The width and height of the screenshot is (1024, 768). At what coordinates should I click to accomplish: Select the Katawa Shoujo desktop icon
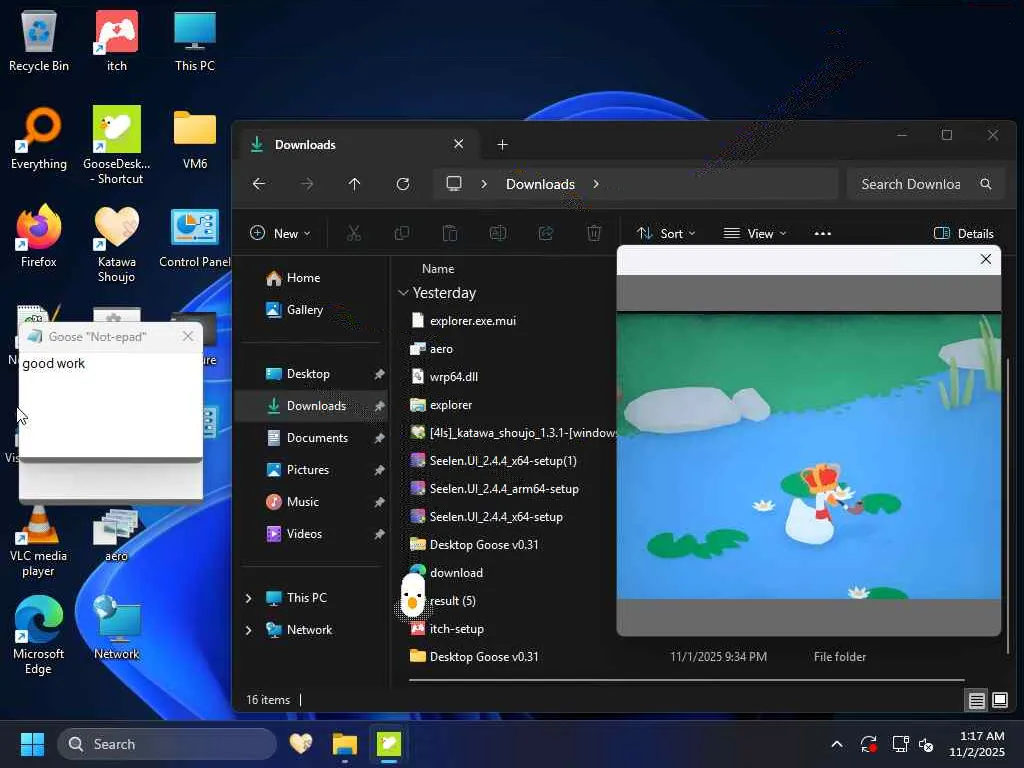(117, 244)
